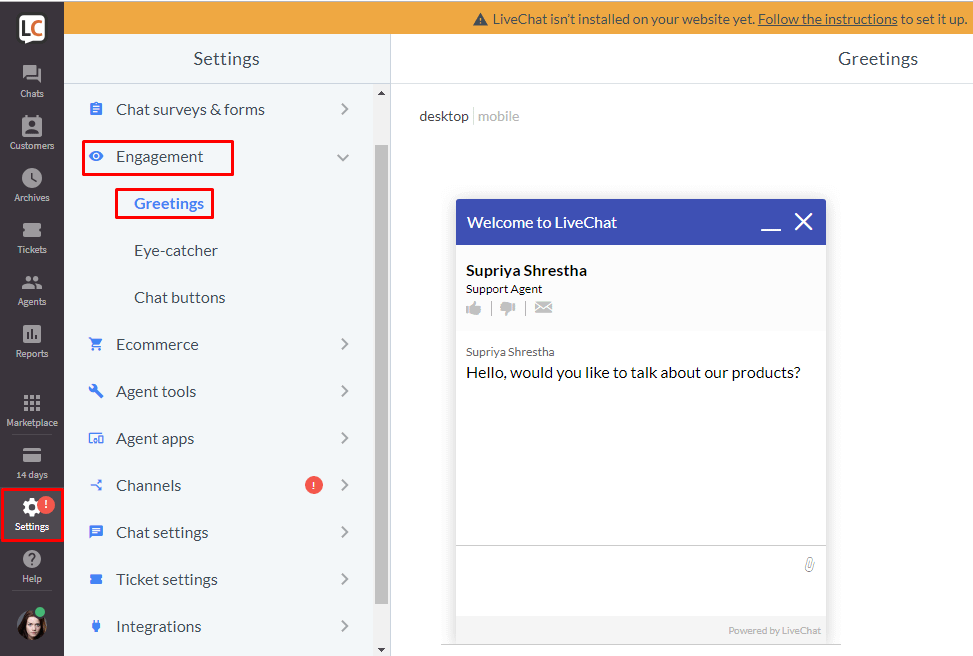The image size is (973, 656).
Task: Open Reports chart icon
Action: tap(32, 334)
